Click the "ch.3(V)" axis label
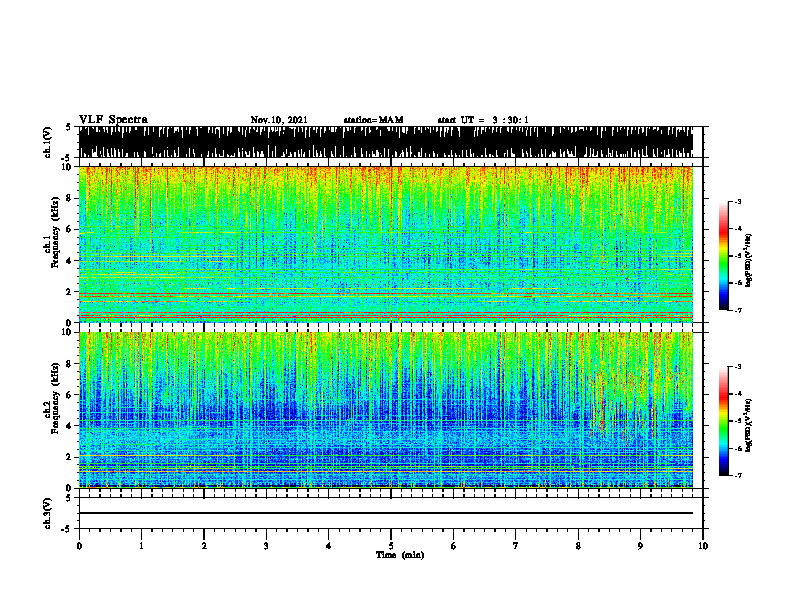 pyautogui.click(x=47, y=513)
